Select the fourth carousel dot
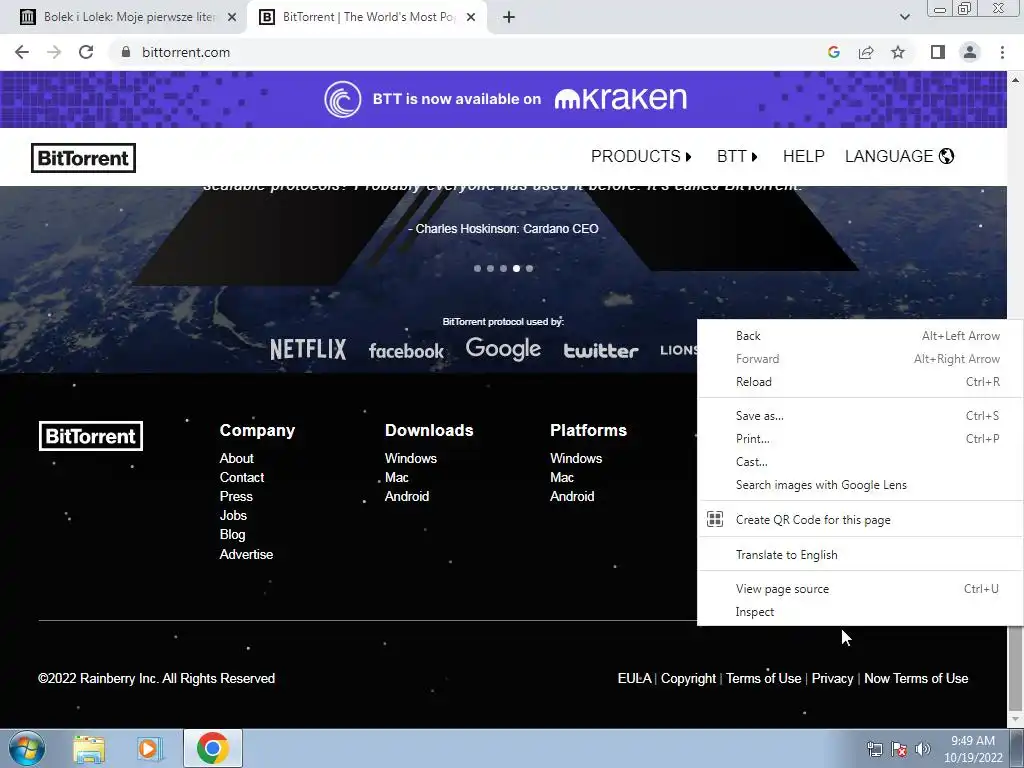1024x768 pixels. [x=517, y=268]
